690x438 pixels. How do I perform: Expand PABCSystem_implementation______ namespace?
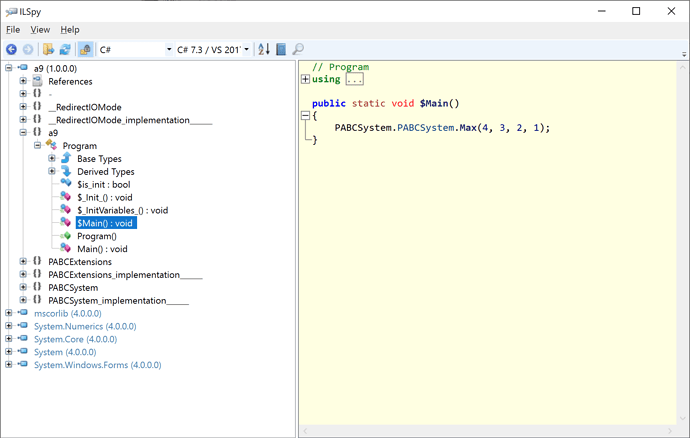coord(23,300)
